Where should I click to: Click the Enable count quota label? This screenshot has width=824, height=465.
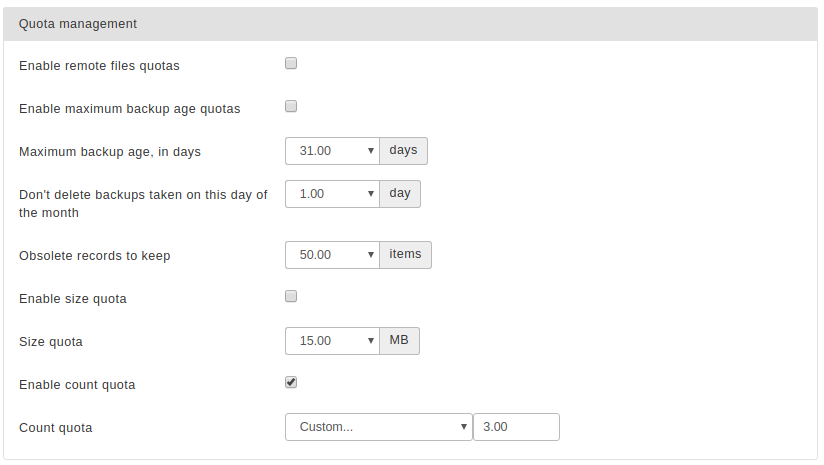point(77,385)
